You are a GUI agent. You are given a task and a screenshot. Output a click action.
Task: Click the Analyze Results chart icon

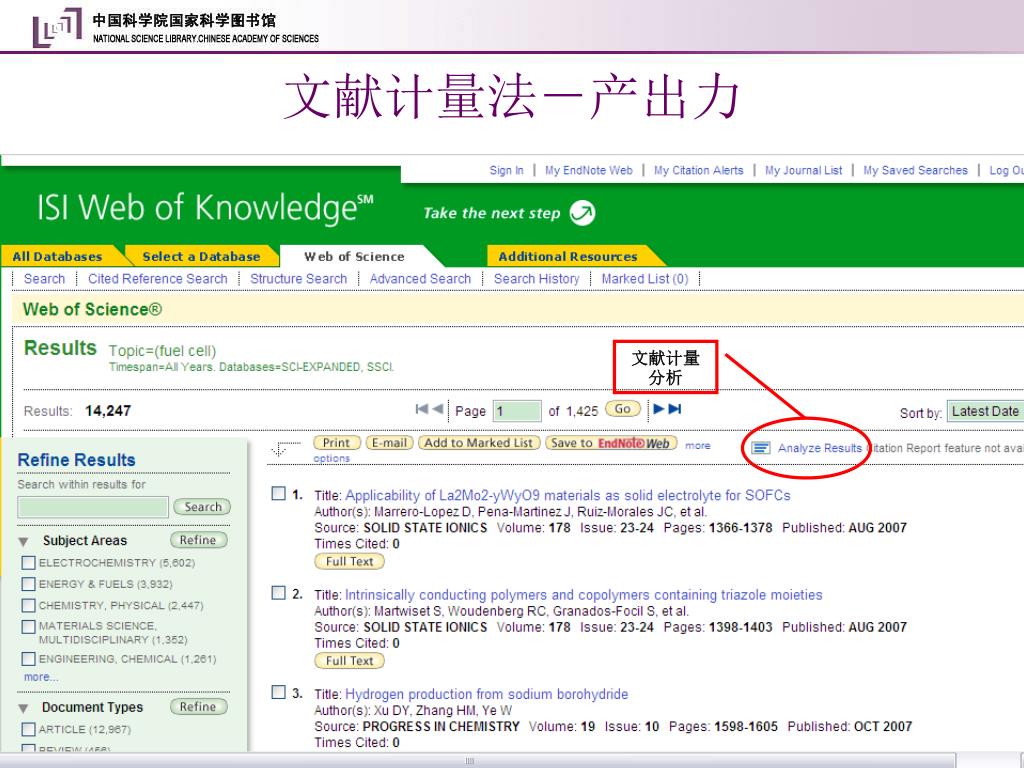click(x=760, y=448)
